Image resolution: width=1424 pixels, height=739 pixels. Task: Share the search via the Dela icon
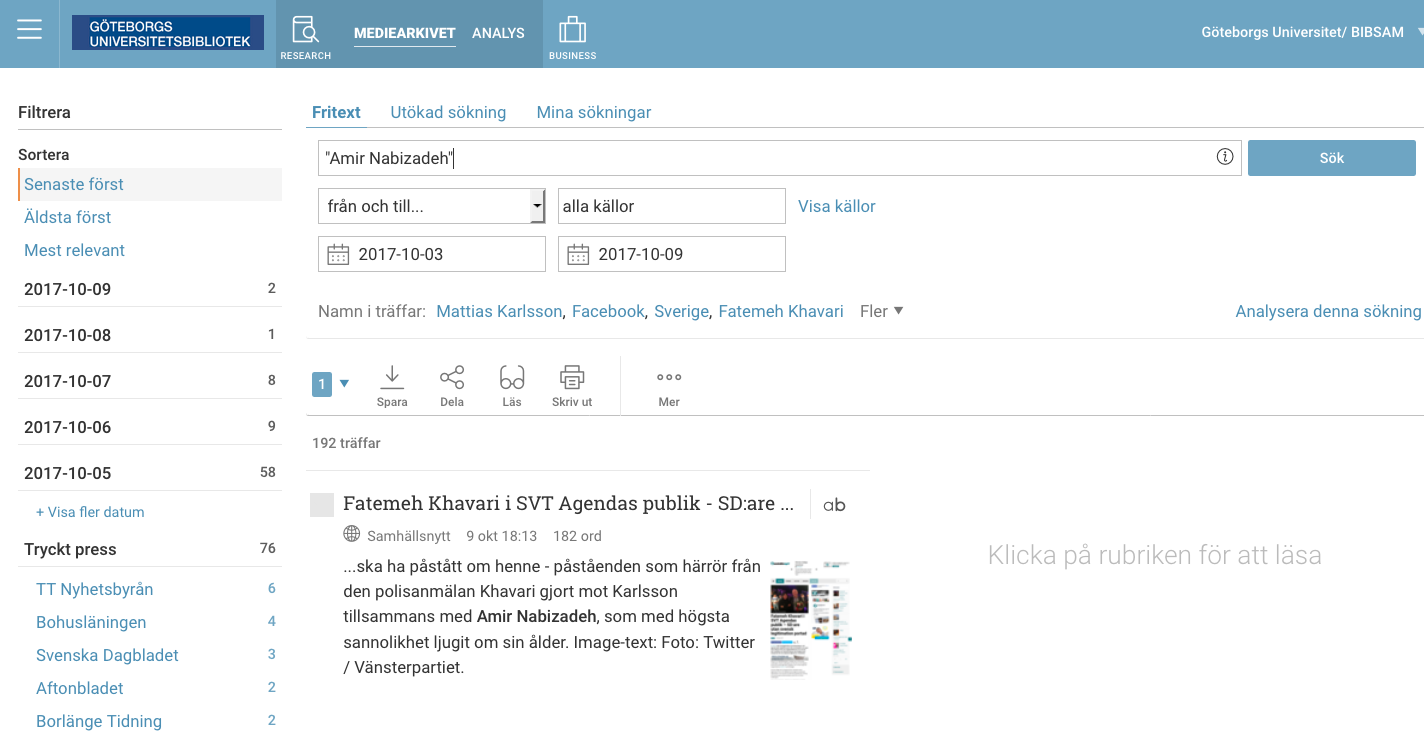click(x=451, y=384)
